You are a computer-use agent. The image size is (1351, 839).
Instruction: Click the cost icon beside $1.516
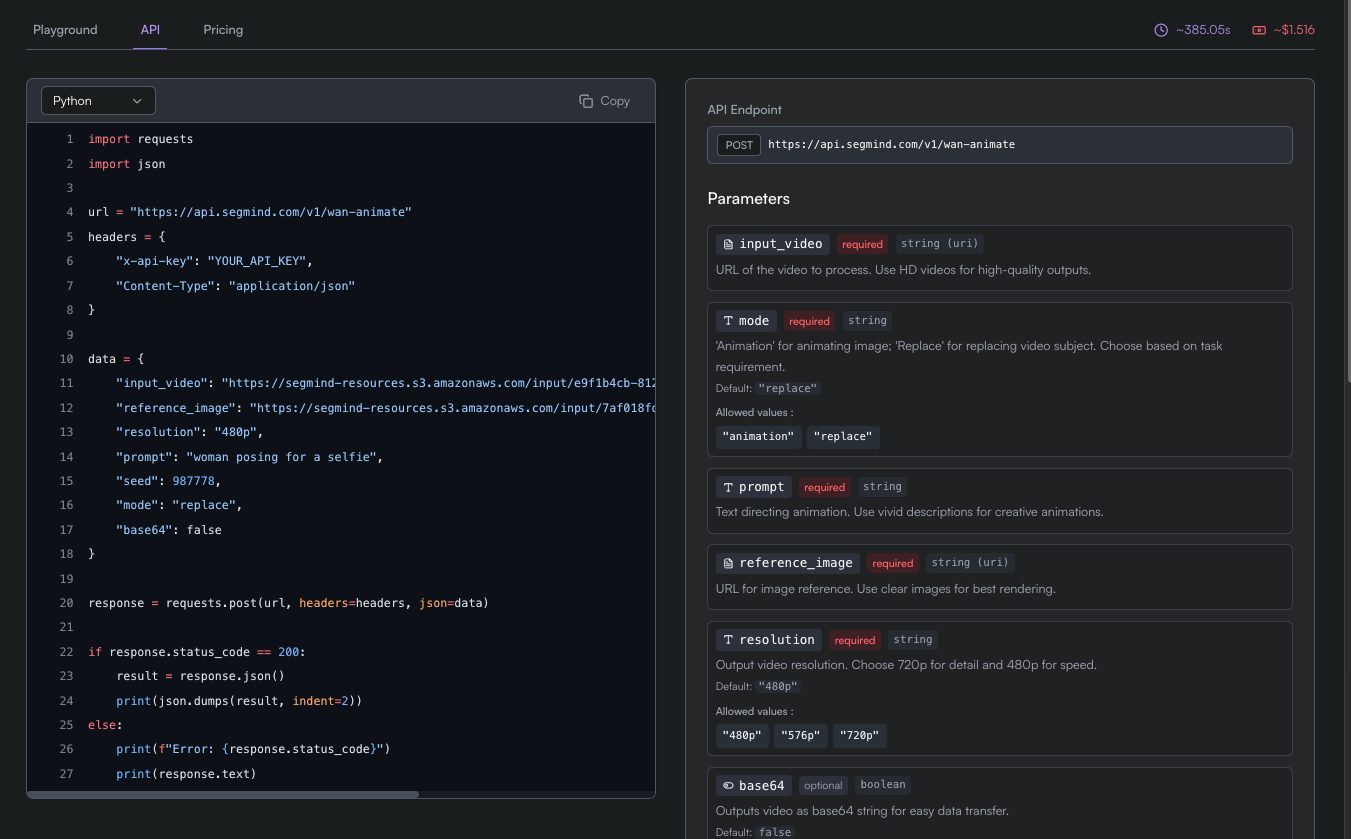tap(1259, 30)
